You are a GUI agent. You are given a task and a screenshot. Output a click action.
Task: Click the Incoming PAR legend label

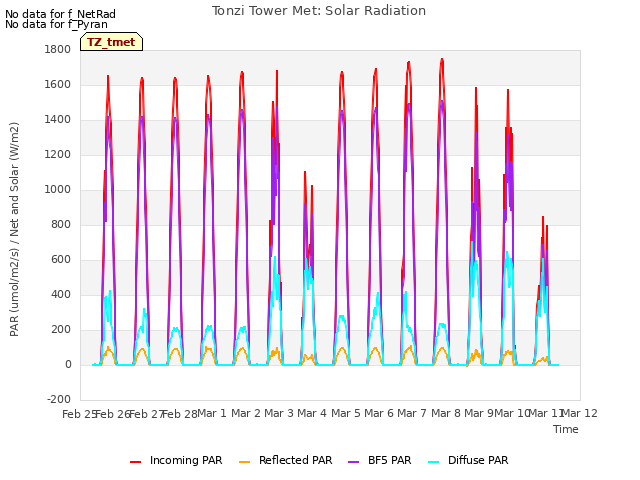click(186, 460)
